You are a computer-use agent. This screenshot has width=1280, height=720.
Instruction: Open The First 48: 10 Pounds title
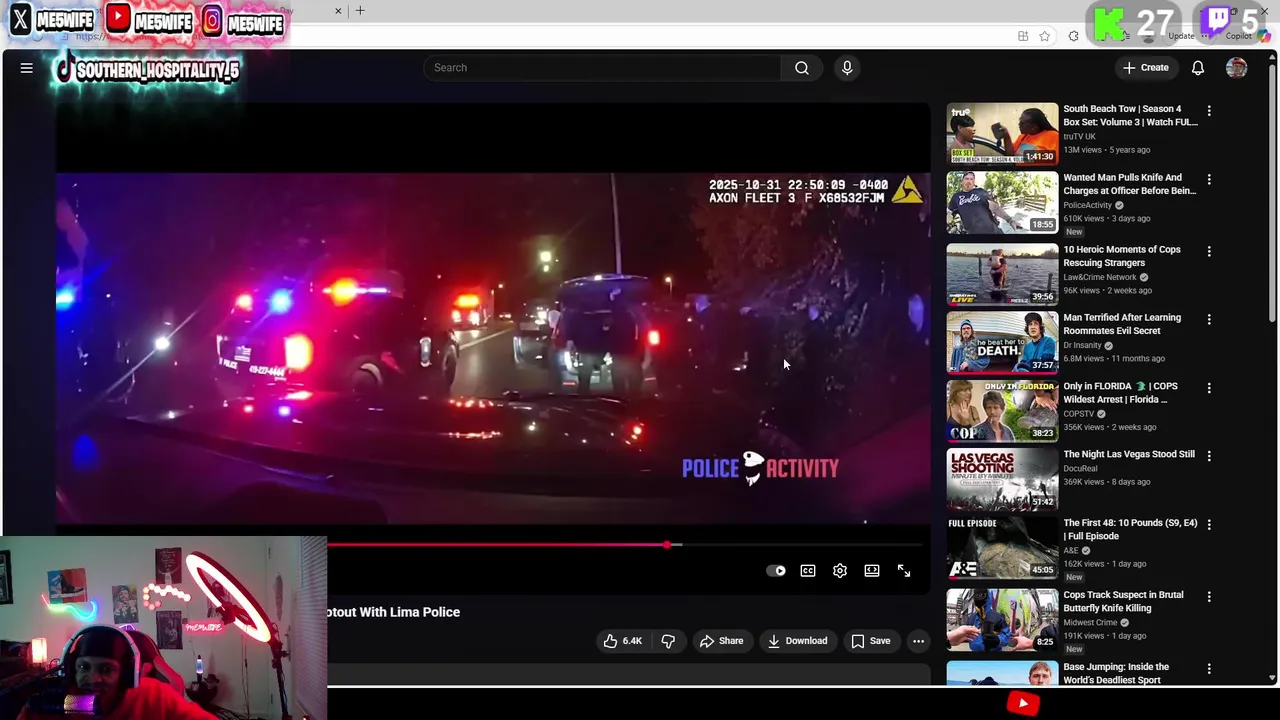[x=1130, y=529]
